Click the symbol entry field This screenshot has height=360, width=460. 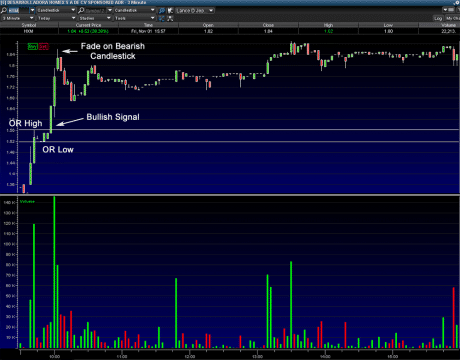click(x=19, y=10)
